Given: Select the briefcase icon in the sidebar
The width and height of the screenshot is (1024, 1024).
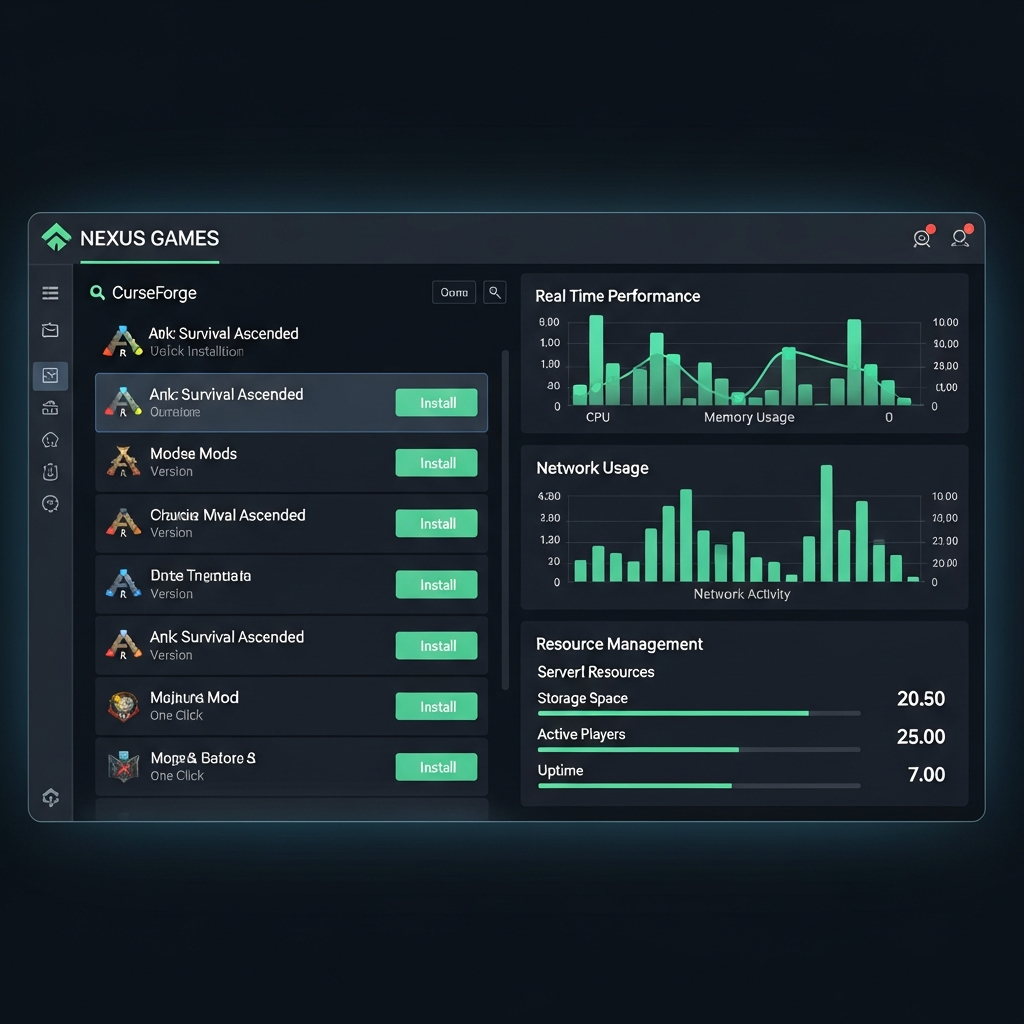Looking at the screenshot, I should pos(50,330).
